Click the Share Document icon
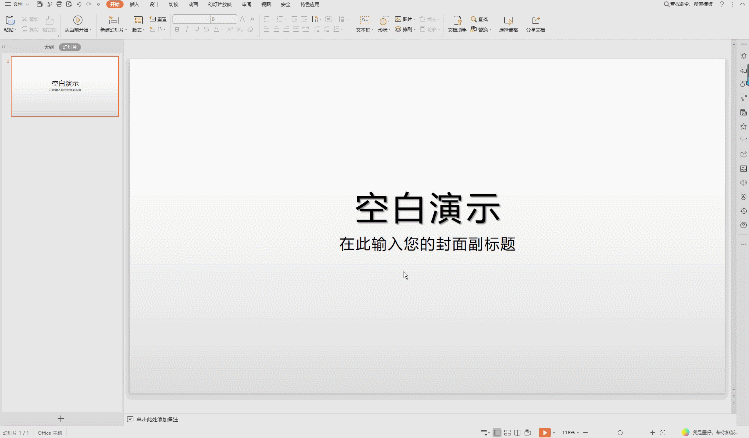Screen dimensions: 749x438 [537, 20]
